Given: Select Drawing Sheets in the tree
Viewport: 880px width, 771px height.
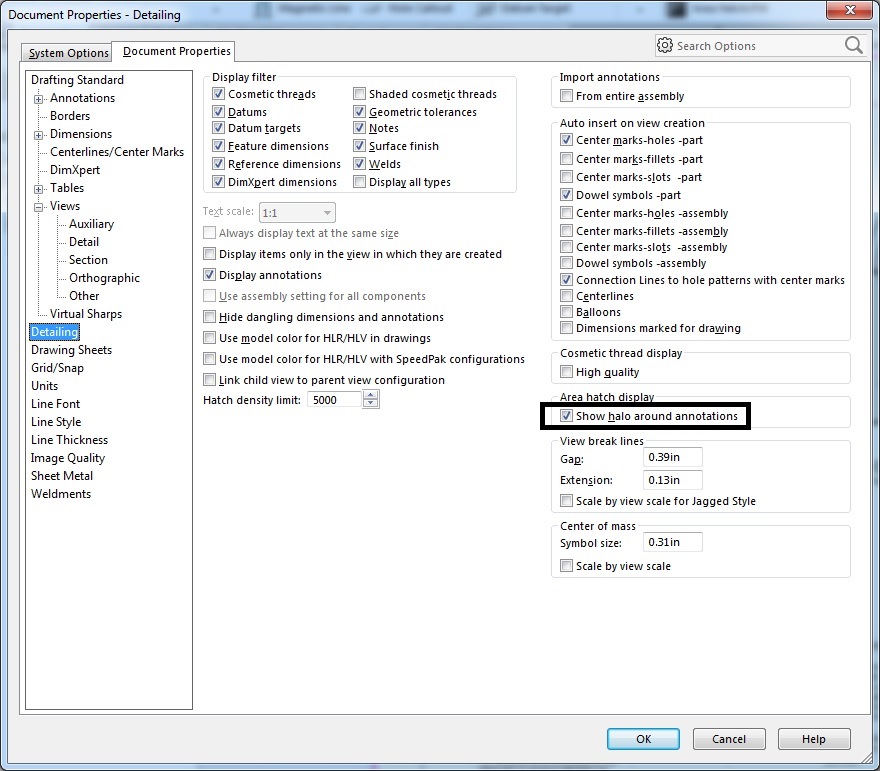Looking at the screenshot, I should click(x=71, y=350).
